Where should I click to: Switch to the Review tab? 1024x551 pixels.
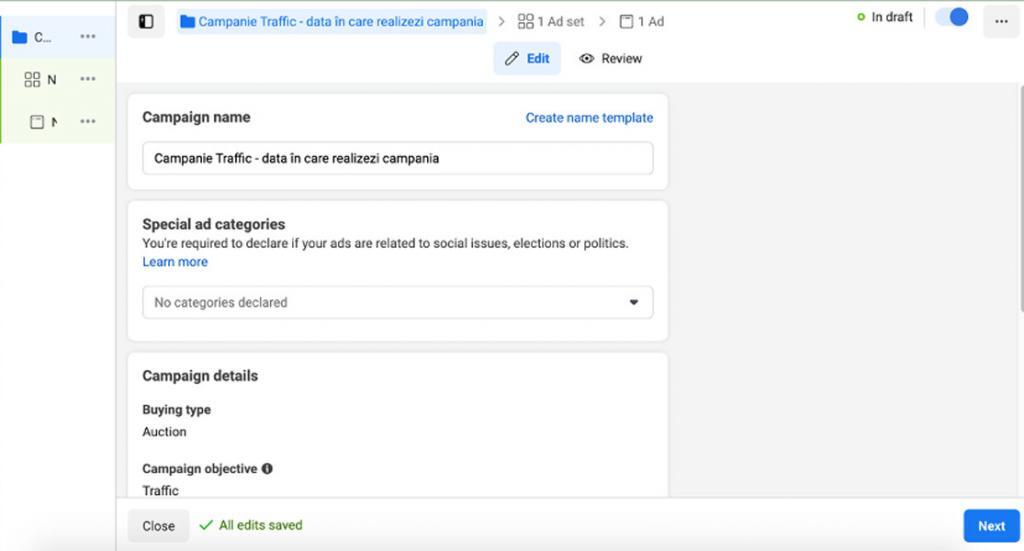tap(610, 58)
